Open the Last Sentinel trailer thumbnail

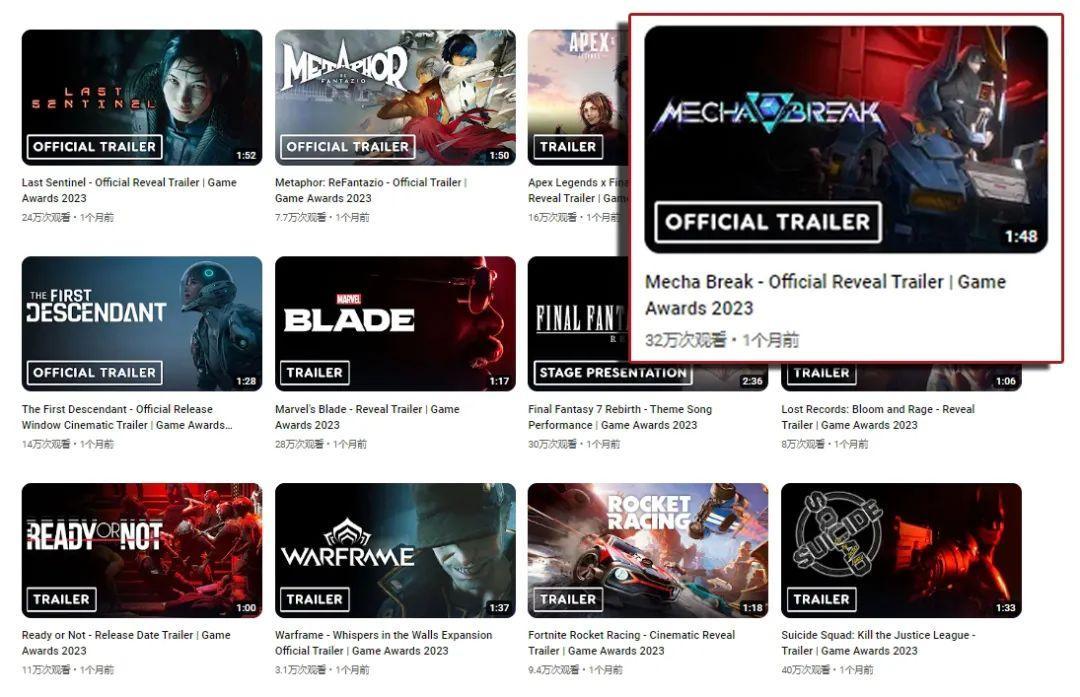[x=142, y=97]
